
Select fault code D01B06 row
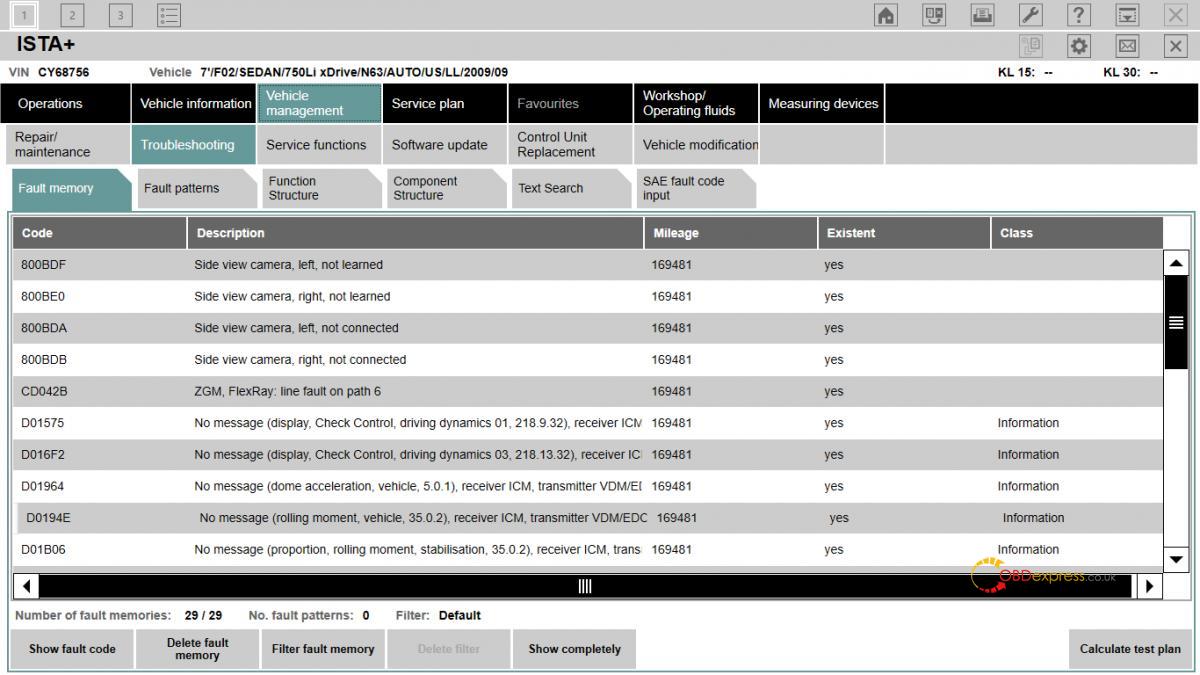tap(588, 550)
